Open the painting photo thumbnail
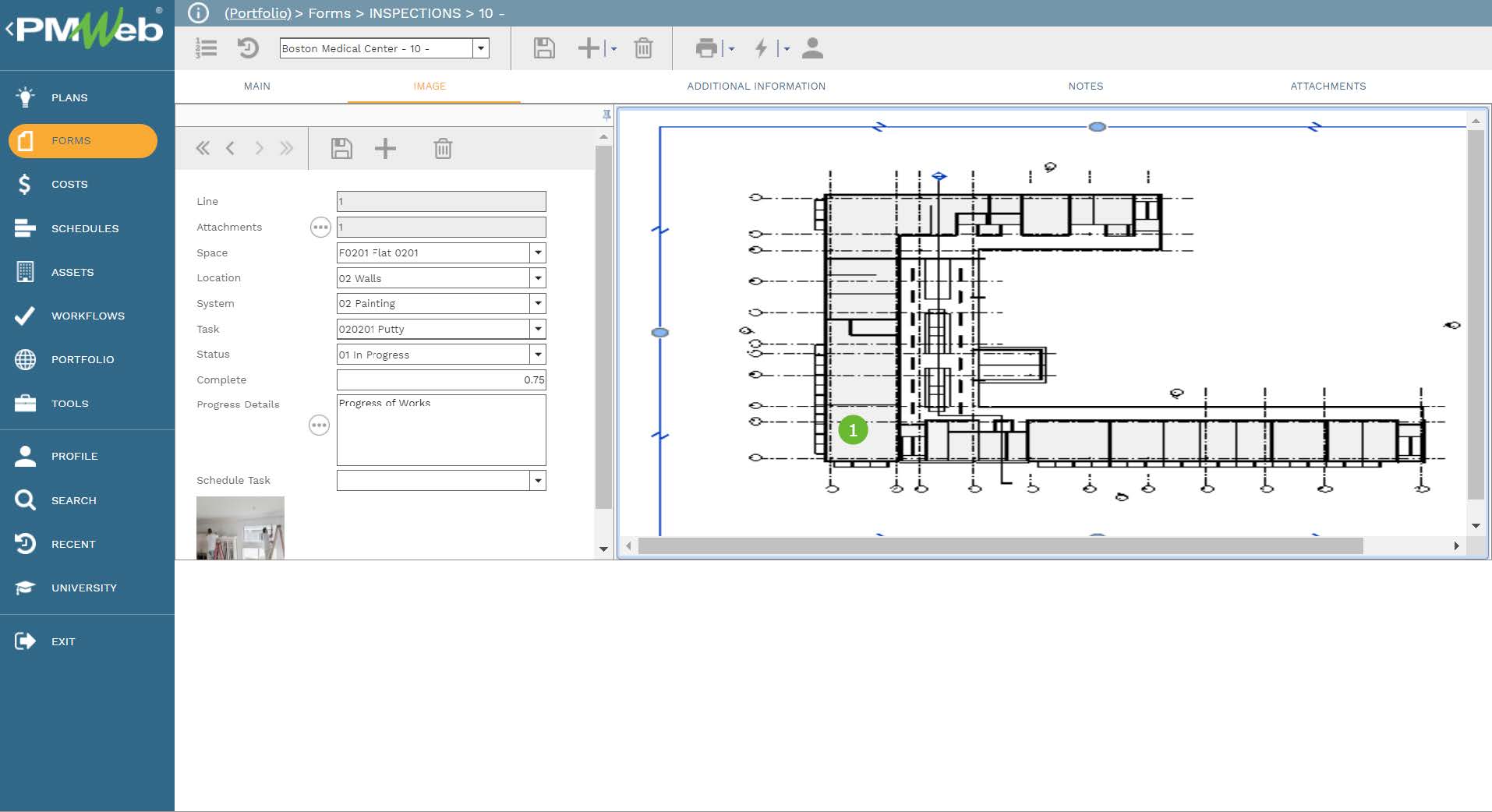Screen dimensions: 1492x812 click(x=240, y=528)
